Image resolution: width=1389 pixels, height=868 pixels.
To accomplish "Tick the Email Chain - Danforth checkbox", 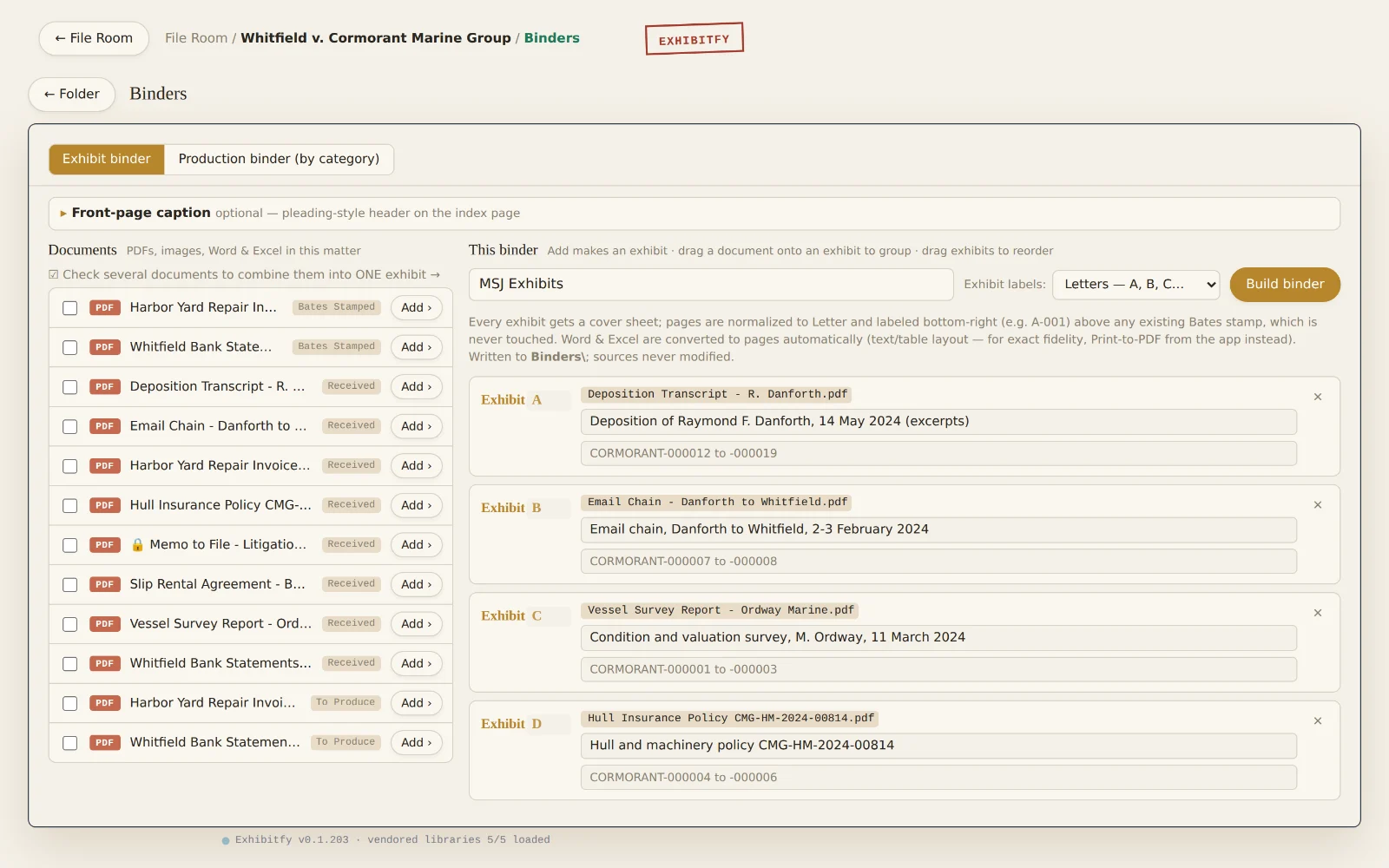I will 70,426.
